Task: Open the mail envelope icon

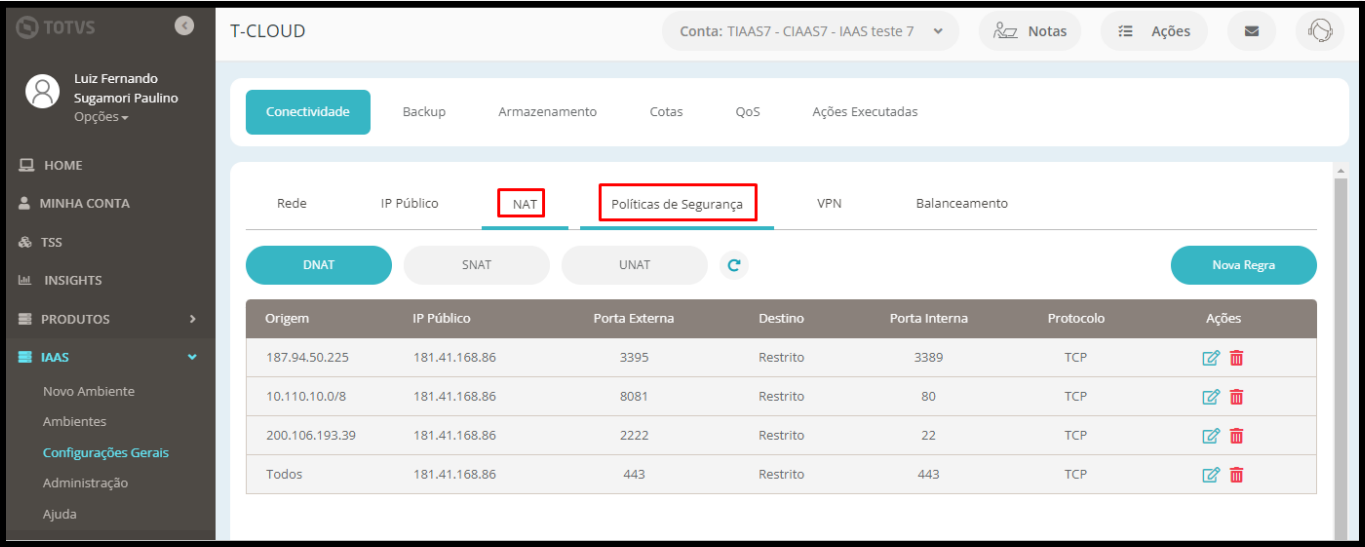Action: [x=1251, y=31]
